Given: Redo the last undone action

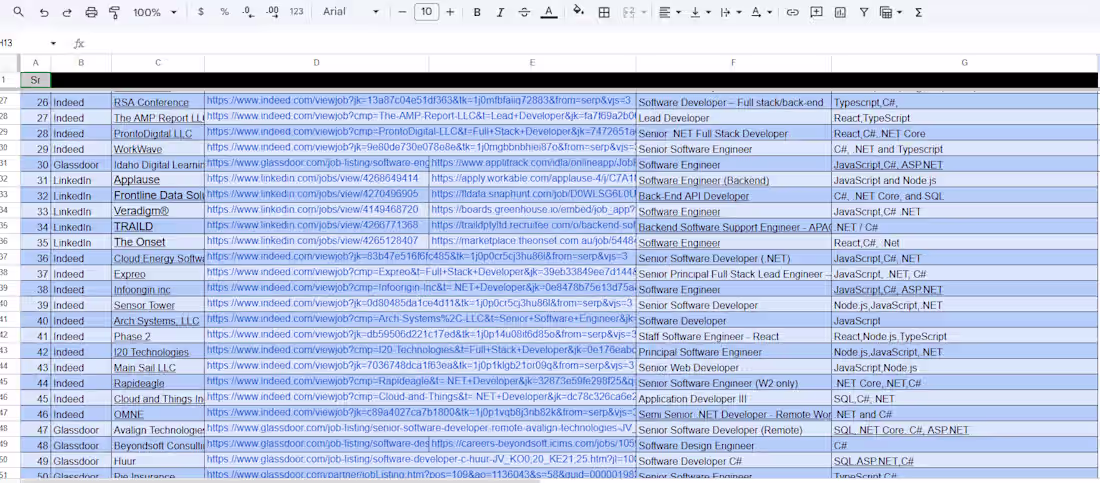Looking at the screenshot, I should (67, 12).
